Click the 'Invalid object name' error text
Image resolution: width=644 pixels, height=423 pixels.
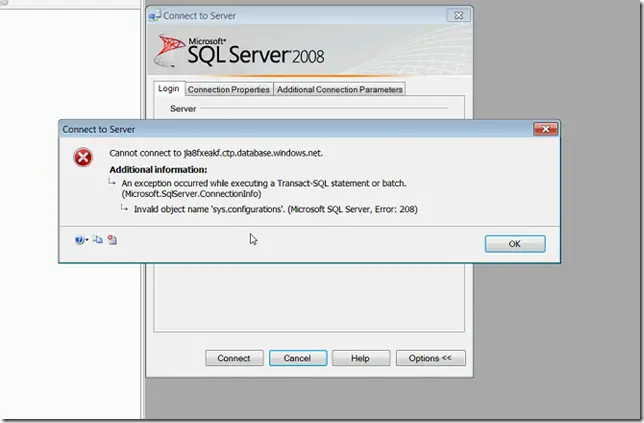[275, 210]
